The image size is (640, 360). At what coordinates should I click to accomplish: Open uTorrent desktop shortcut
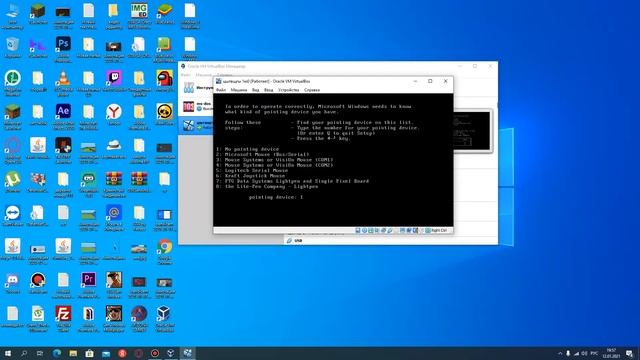click(x=13, y=182)
